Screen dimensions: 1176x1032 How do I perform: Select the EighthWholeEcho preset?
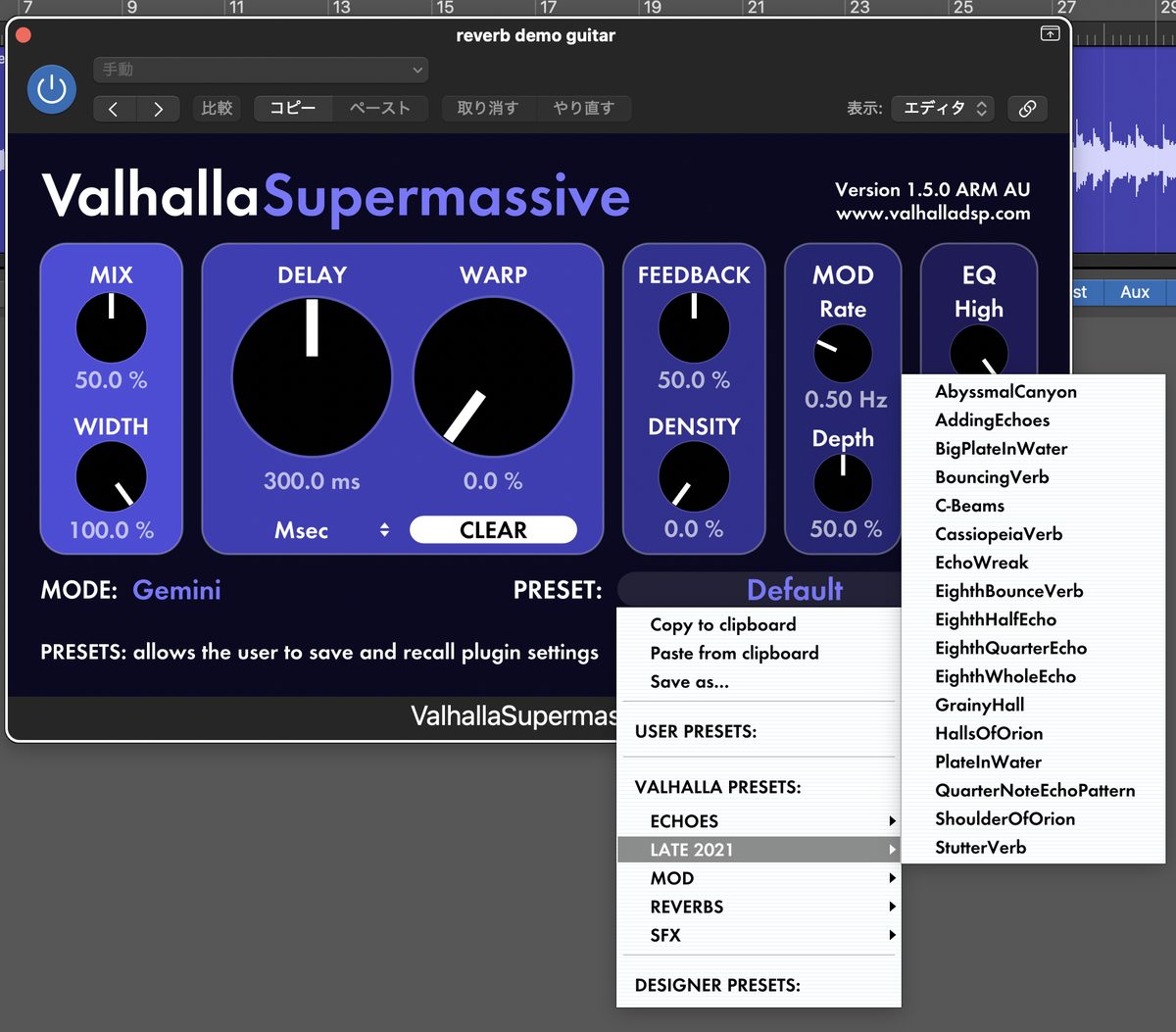tap(1033, 675)
